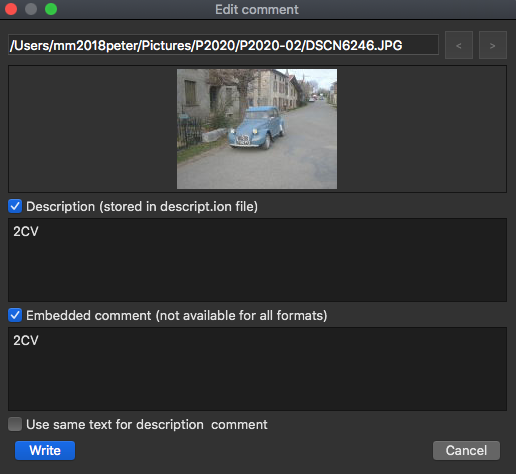Close the Edit comment window
The width and height of the screenshot is (516, 474).
11,9
